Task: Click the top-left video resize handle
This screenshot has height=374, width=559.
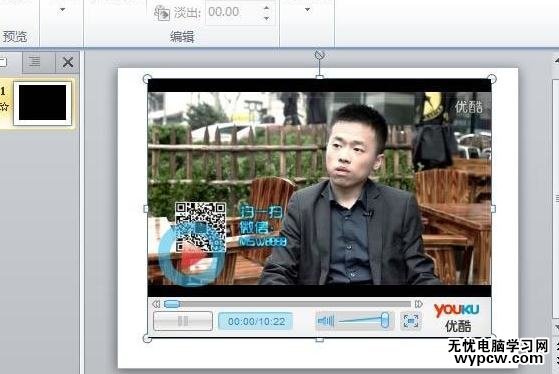Action: coord(147,79)
